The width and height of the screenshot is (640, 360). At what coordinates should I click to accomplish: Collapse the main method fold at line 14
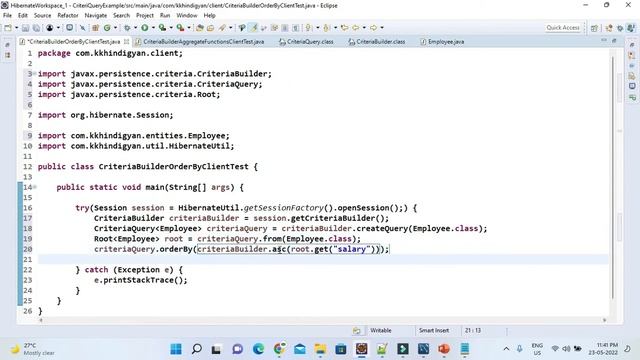[x=35, y=187]
